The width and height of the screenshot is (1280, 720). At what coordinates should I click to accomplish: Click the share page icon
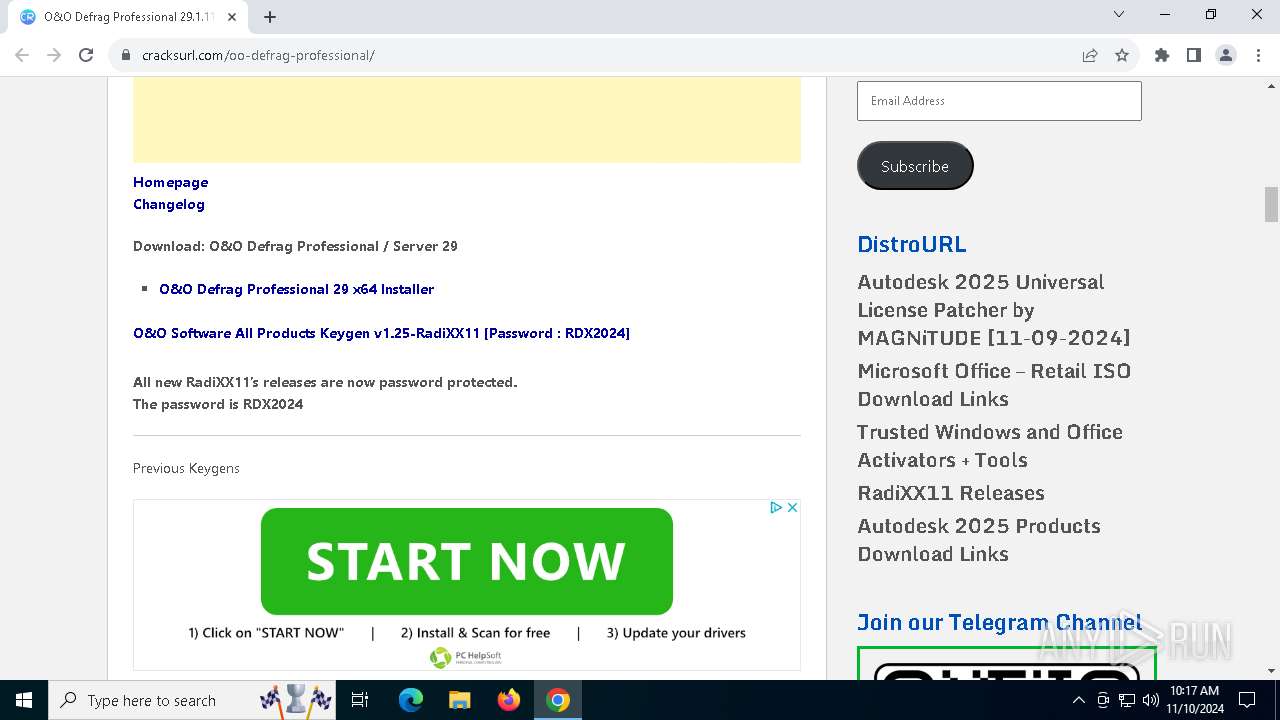pos(1090,55)
